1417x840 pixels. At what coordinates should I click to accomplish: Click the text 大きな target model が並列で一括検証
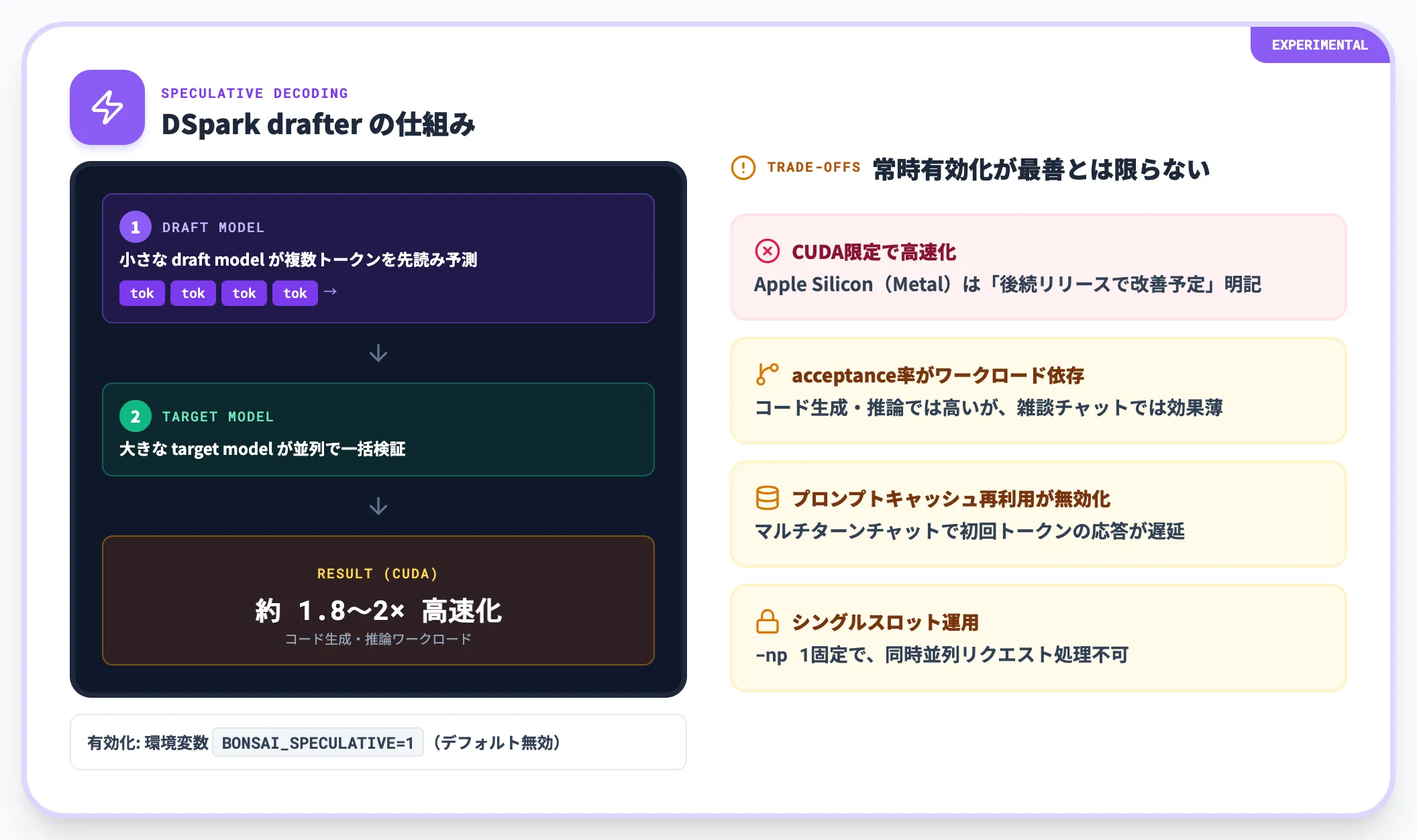262,449
